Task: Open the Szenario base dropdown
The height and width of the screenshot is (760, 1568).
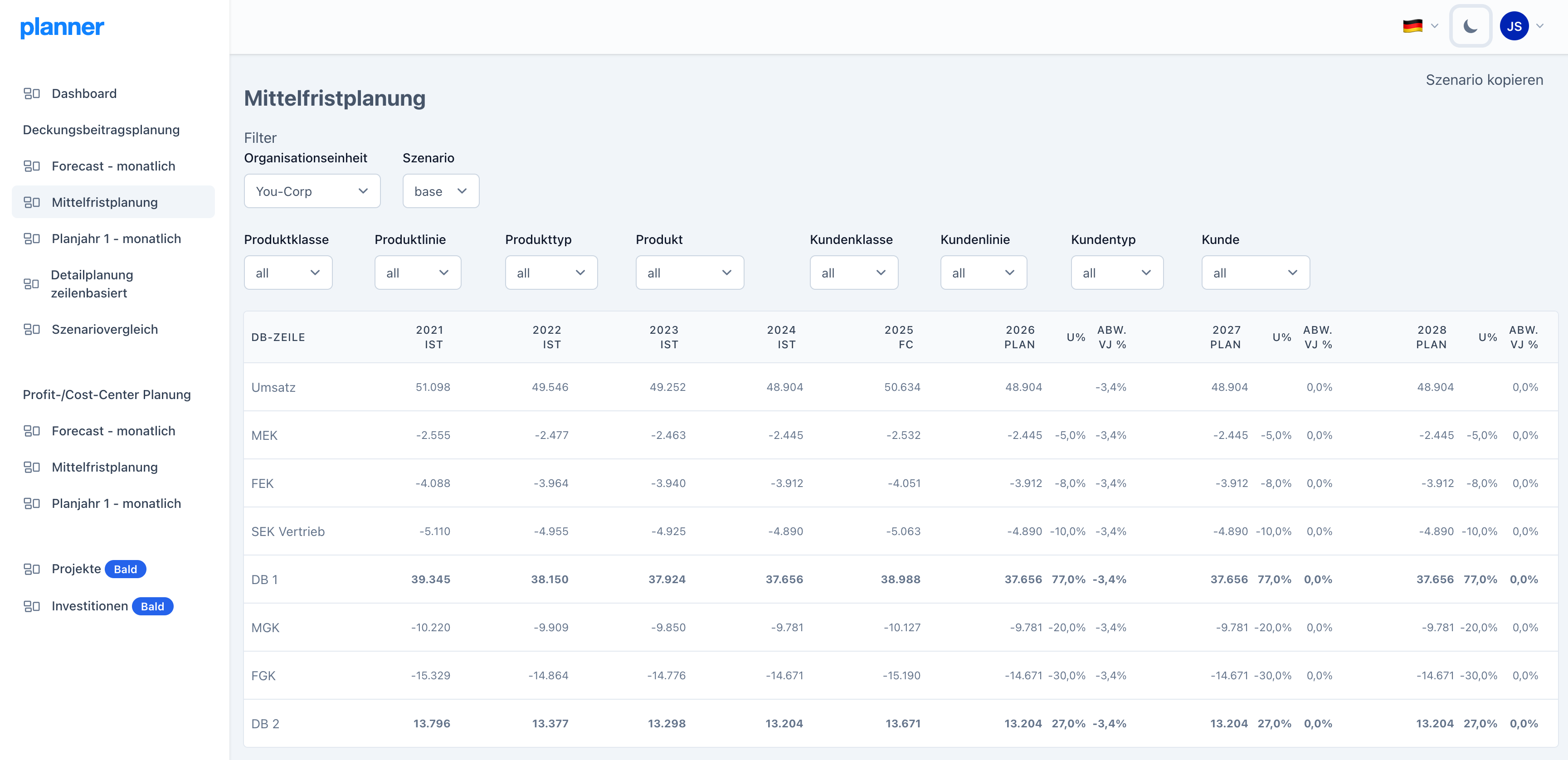Action: point(440,191)
